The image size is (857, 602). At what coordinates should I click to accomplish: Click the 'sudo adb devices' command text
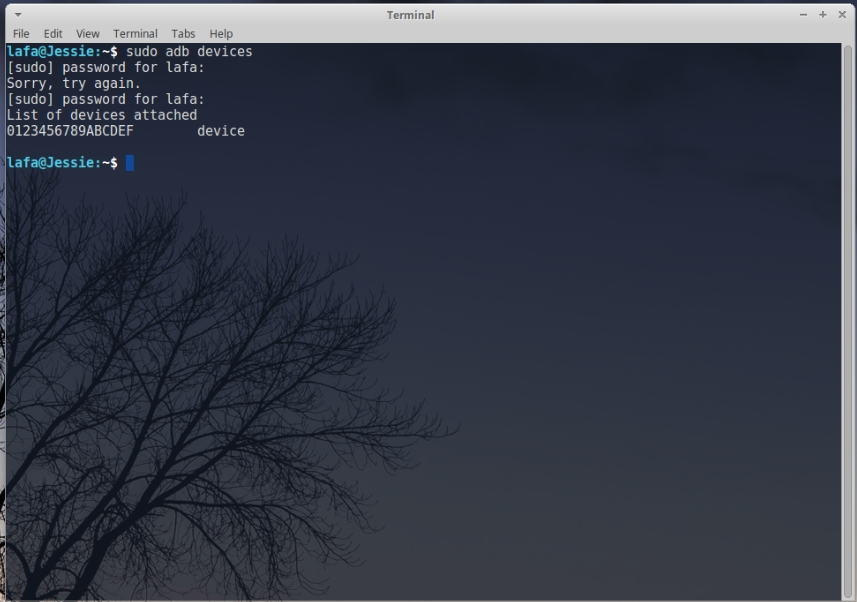[189, 51]
